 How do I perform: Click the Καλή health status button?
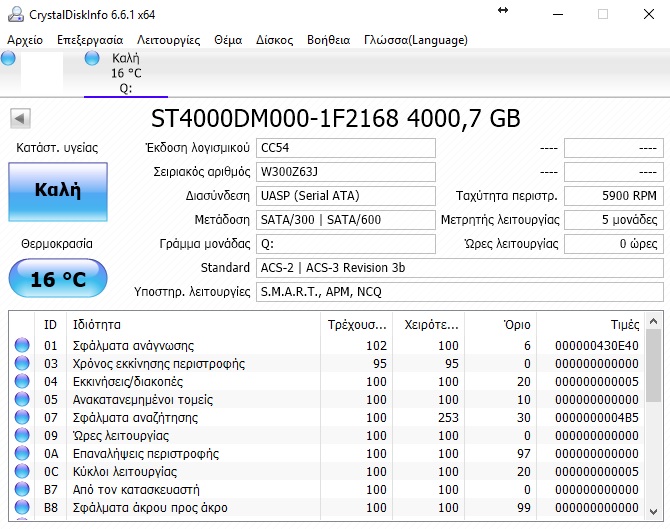click(58, 191)
